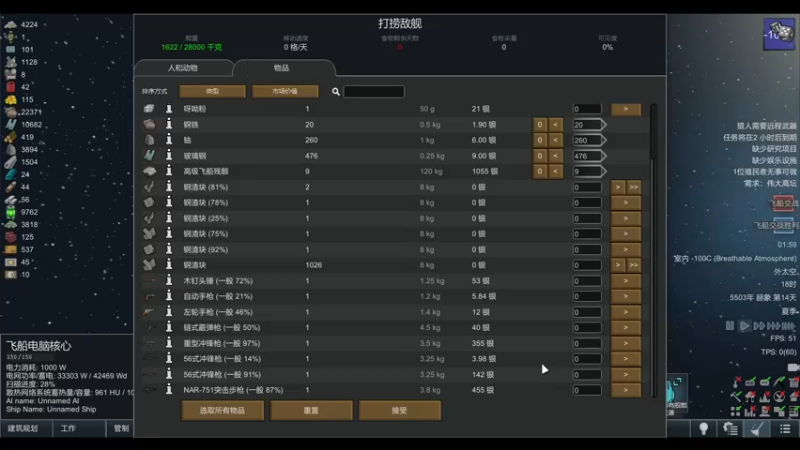Focus the item search field
The width and height of the screenshot is (800, 450).
pos(374,92)
